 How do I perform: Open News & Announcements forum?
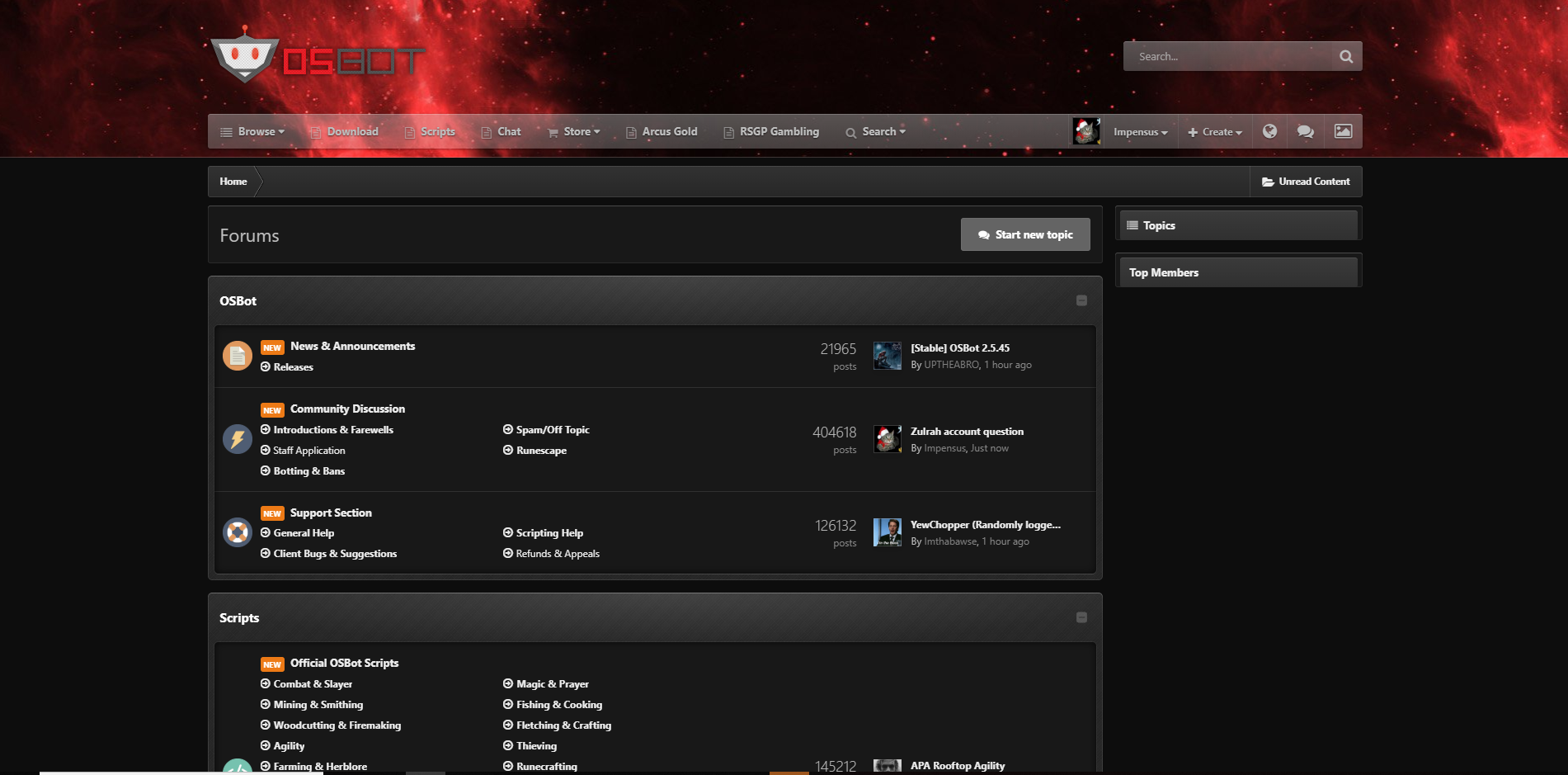(353, 346)
